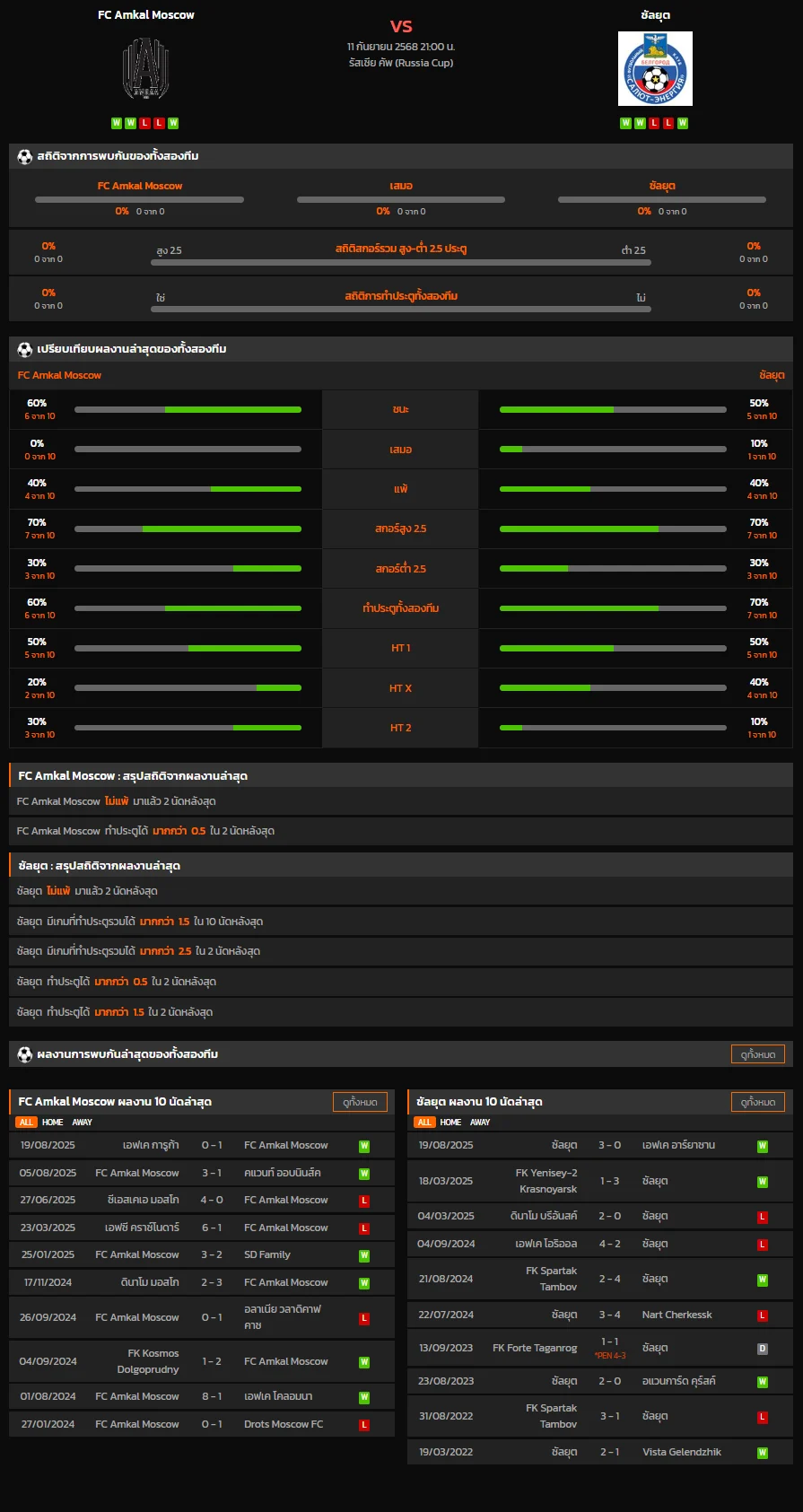Click the W badge on Amkal's 17/11/2024 match
This screenshot has width=803, height=1512.
tap(364, 1283)
